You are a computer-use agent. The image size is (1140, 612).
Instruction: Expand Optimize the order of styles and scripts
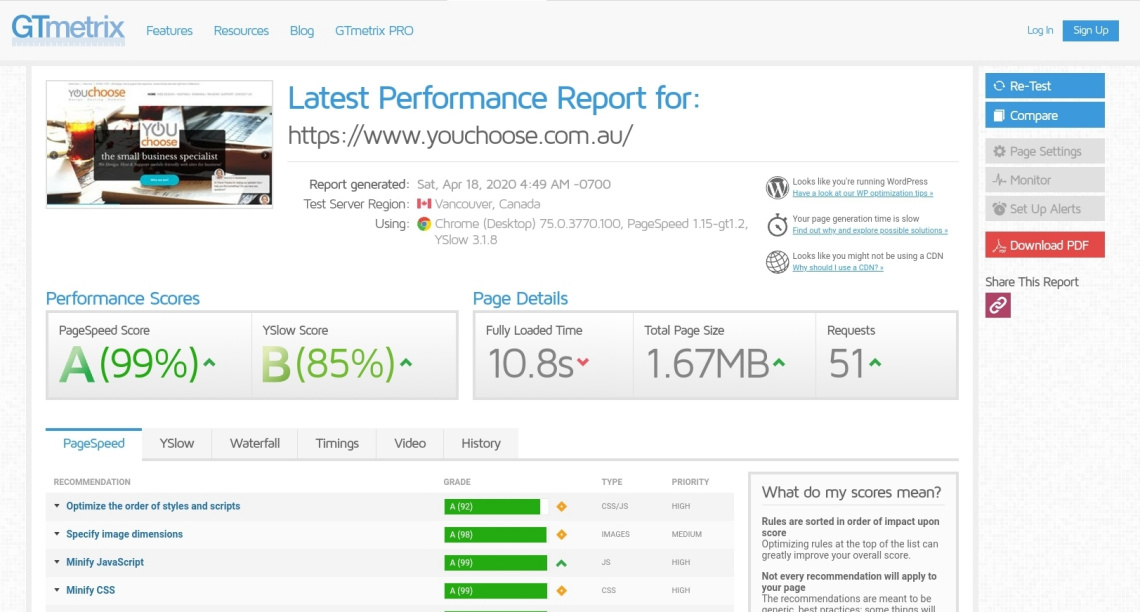tap(152, 506)
